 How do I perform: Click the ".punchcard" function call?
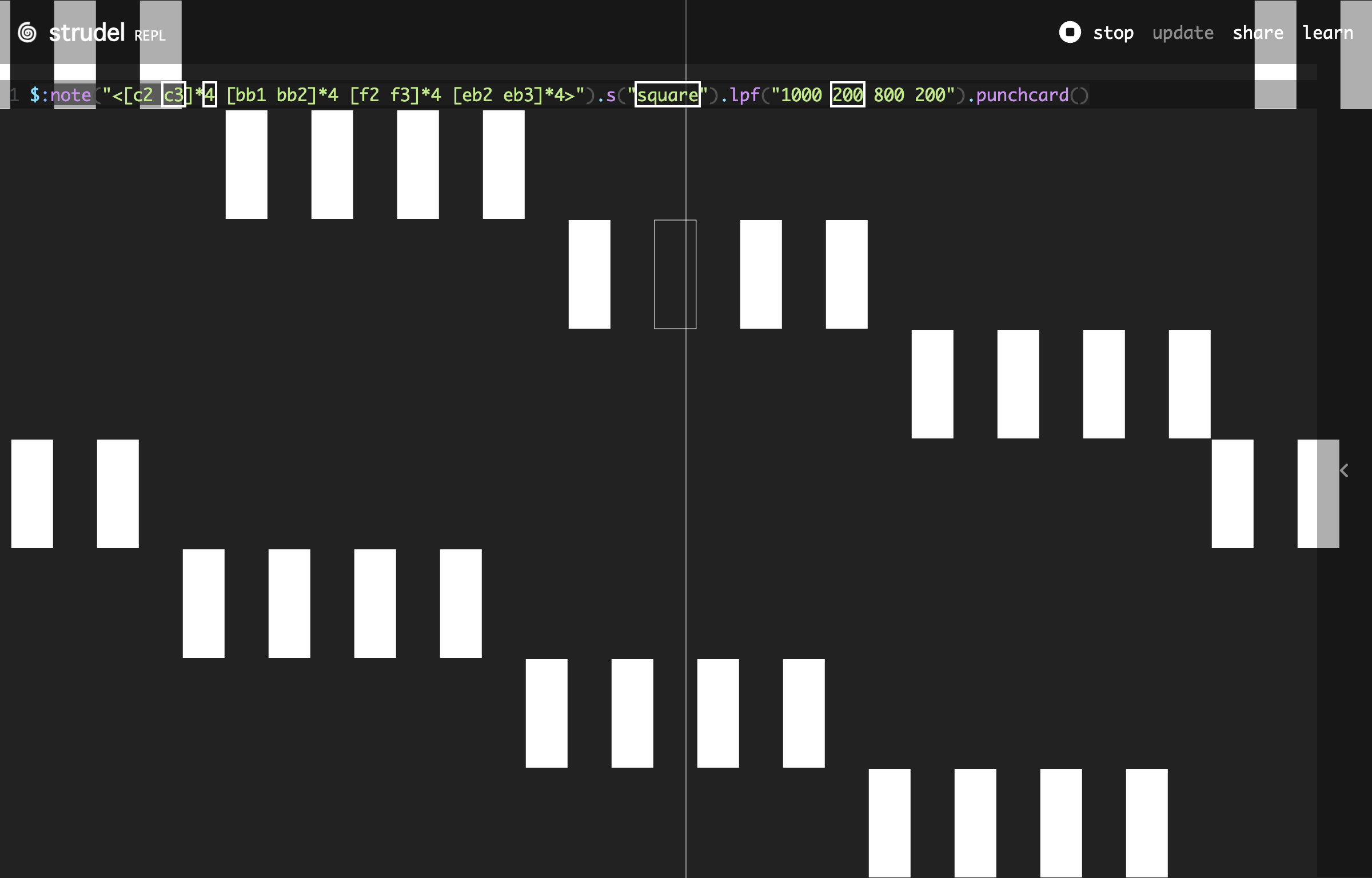tap(1020, 95)
